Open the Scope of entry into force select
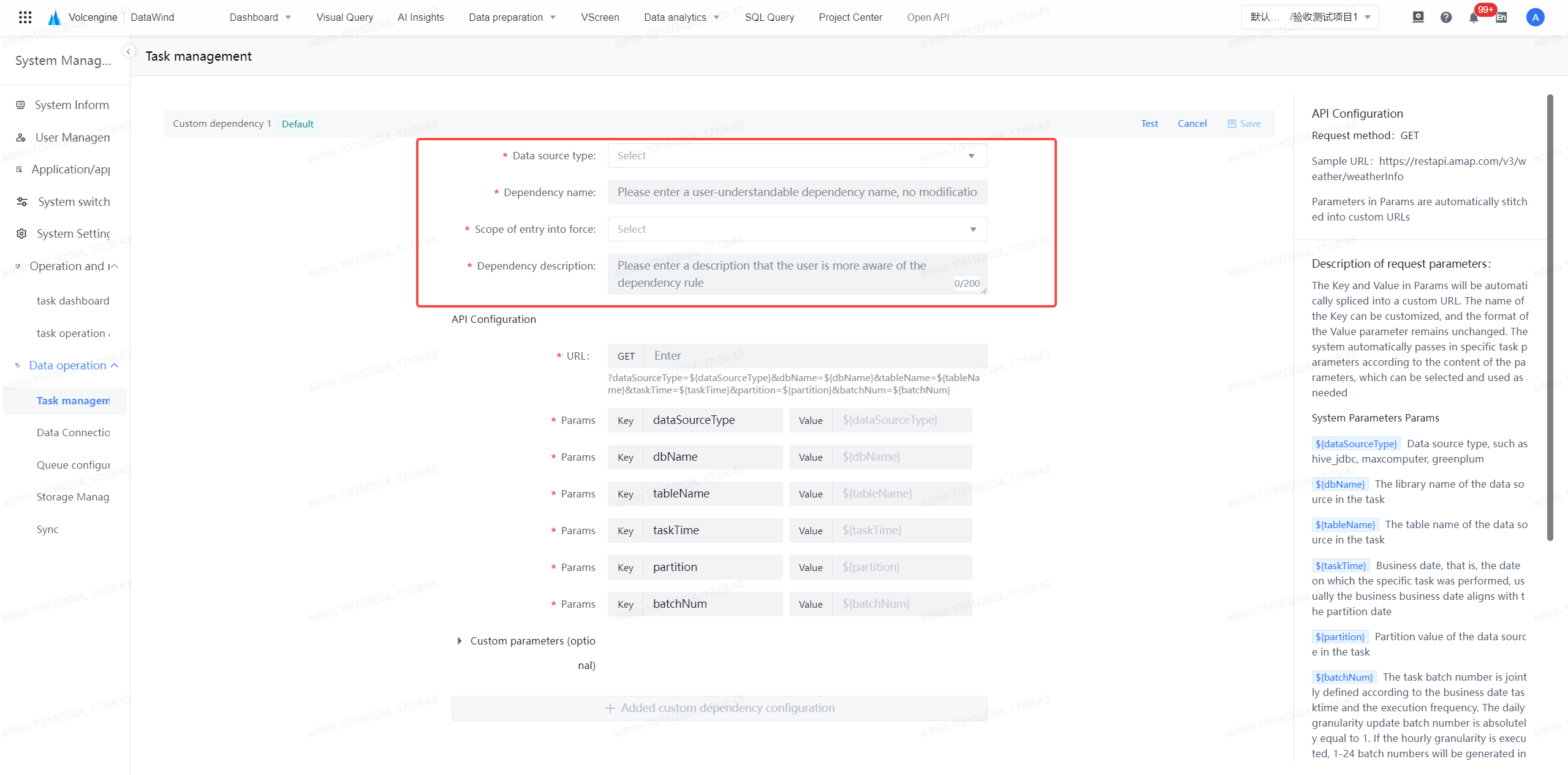This screenshot has width=1568, height=775. click(x=797, y=229)
